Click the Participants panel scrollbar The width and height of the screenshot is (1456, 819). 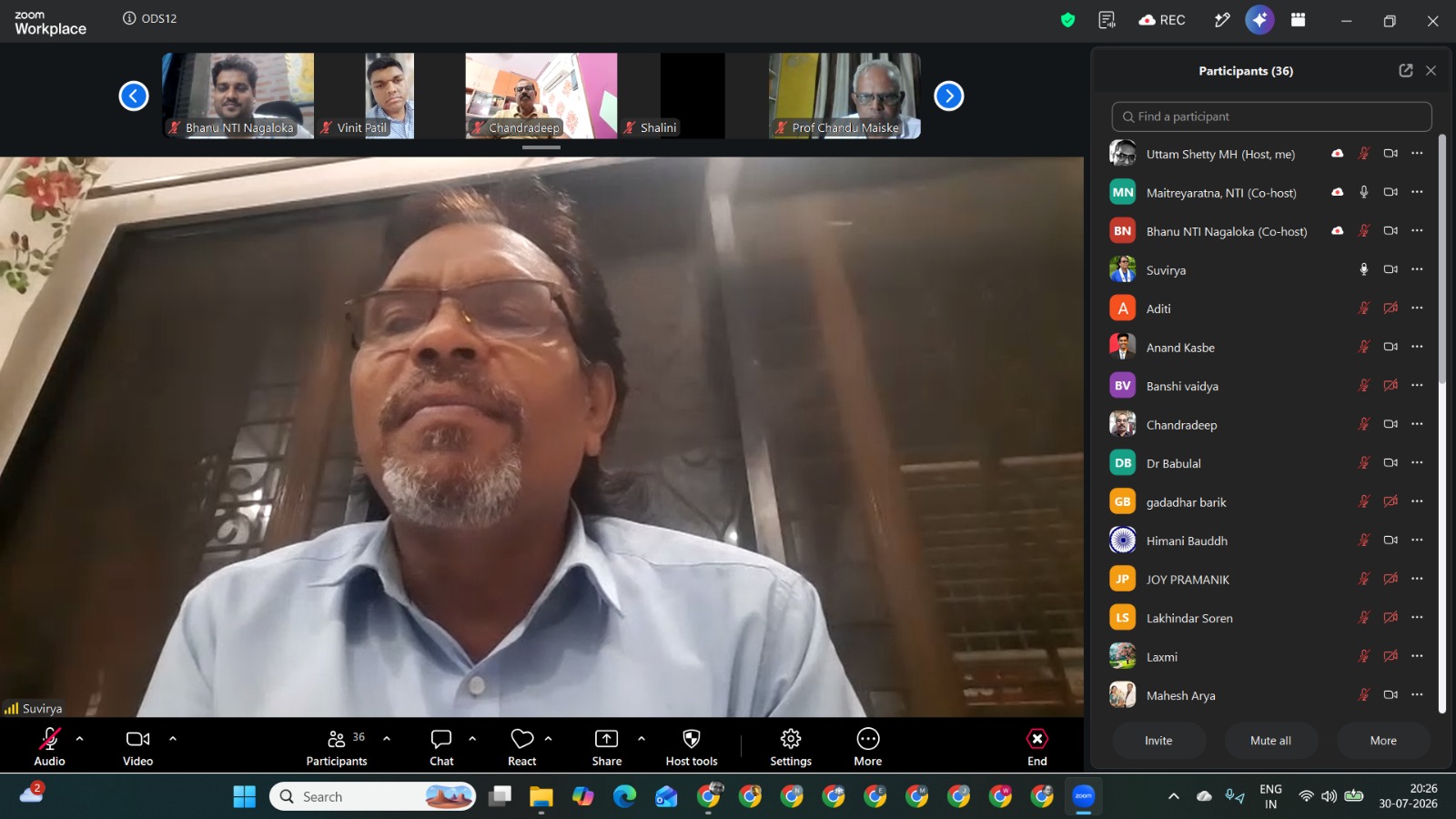point(1441,258)
